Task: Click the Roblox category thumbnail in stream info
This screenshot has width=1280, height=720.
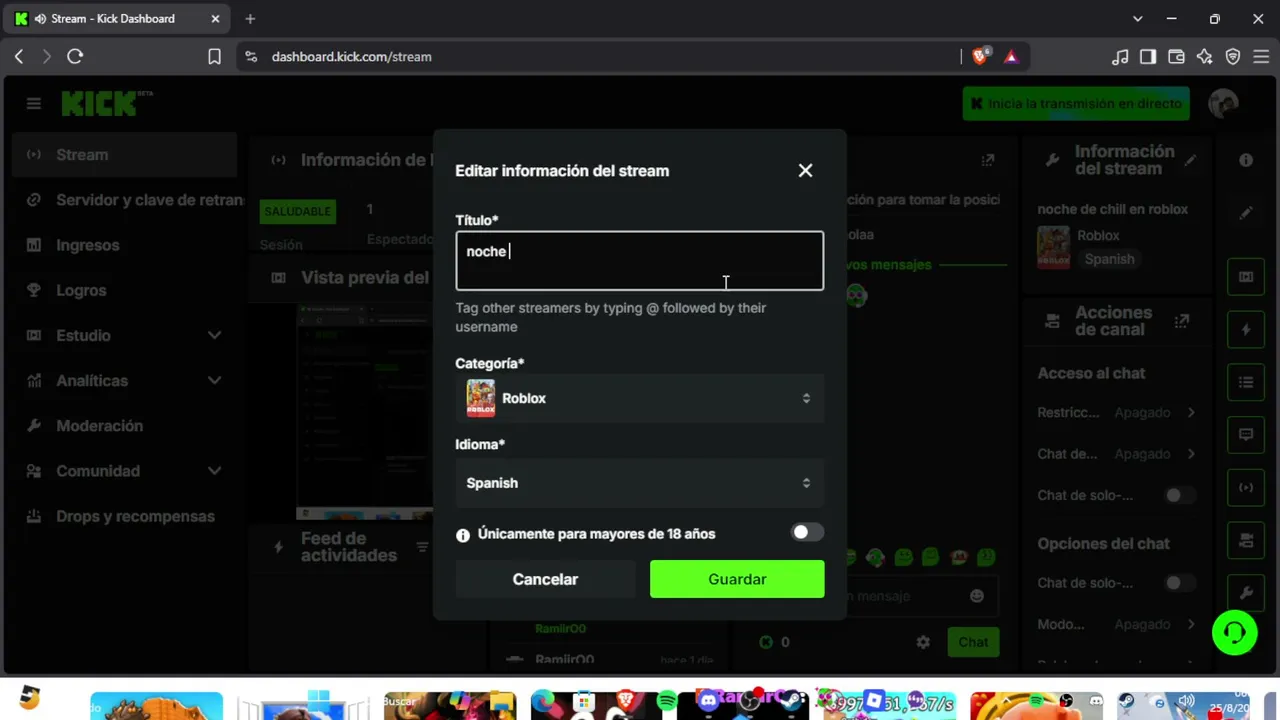Action: point(1053,248)
